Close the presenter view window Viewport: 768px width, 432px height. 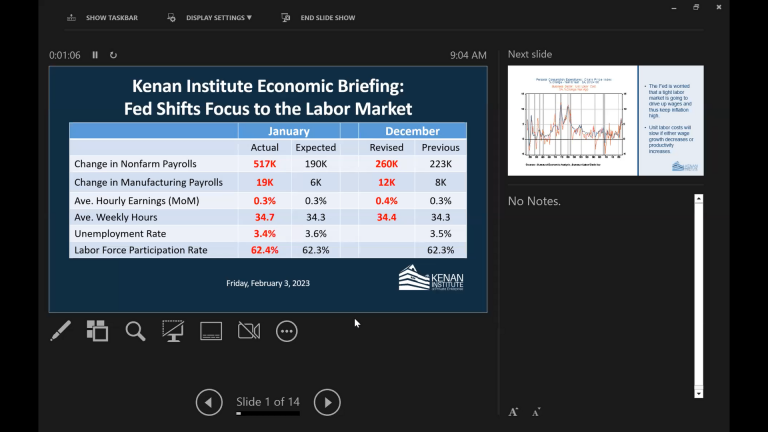point(719,7)
